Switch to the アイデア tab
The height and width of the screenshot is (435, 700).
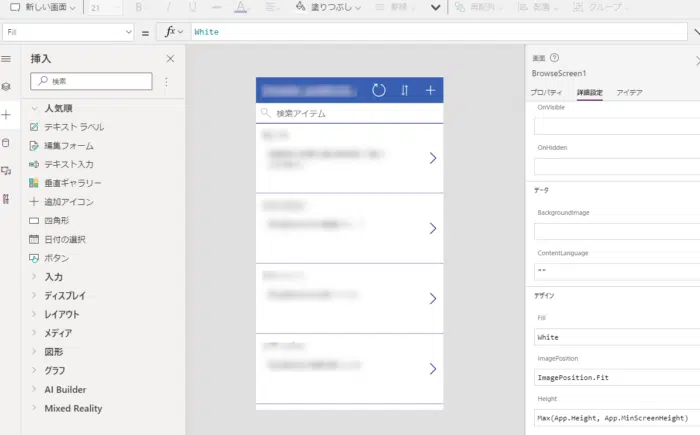click(629, 92)
